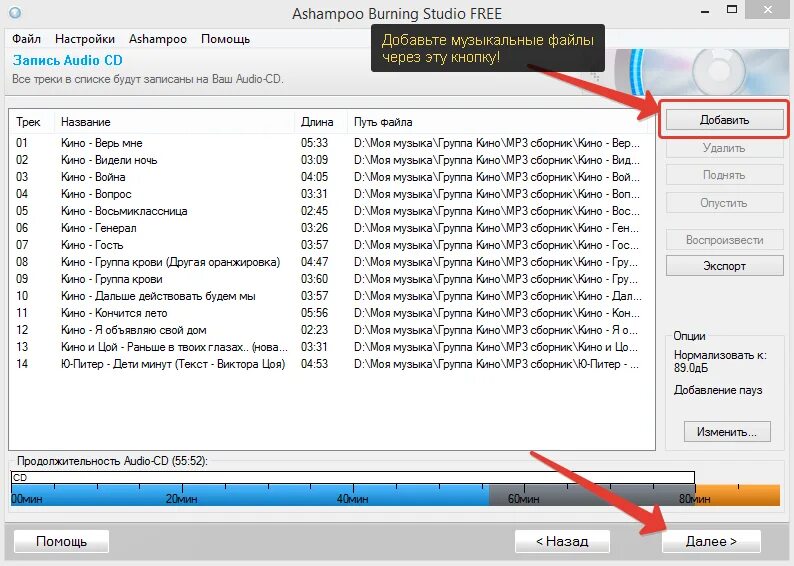Select track 01 Кино - Верь мне

pos(331,143)
